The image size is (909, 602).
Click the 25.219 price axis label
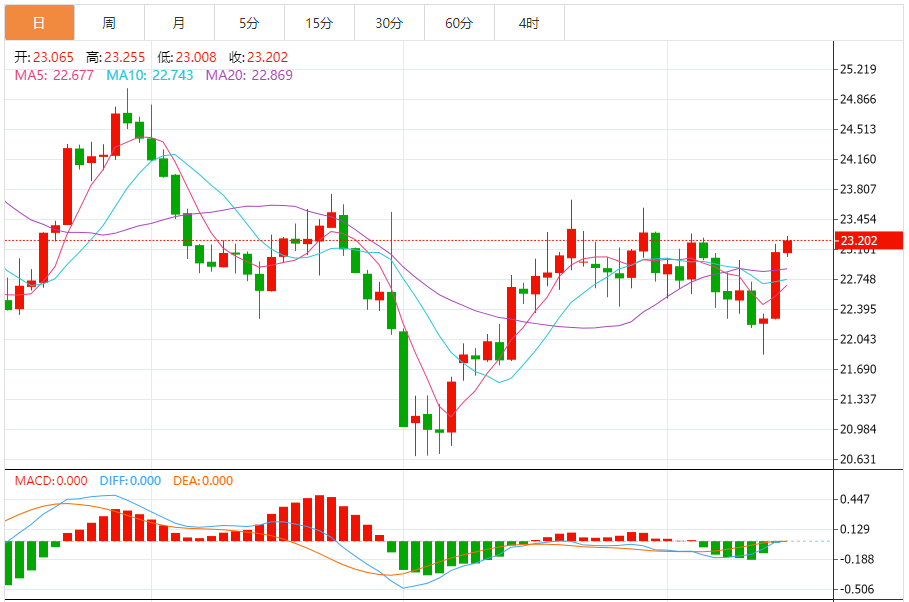tap(858, 69)
